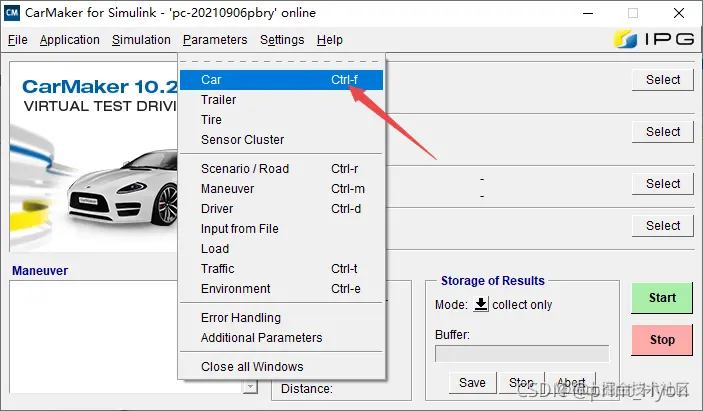Select the Load menu entry
703x411 pixels.
coord(282,249)
